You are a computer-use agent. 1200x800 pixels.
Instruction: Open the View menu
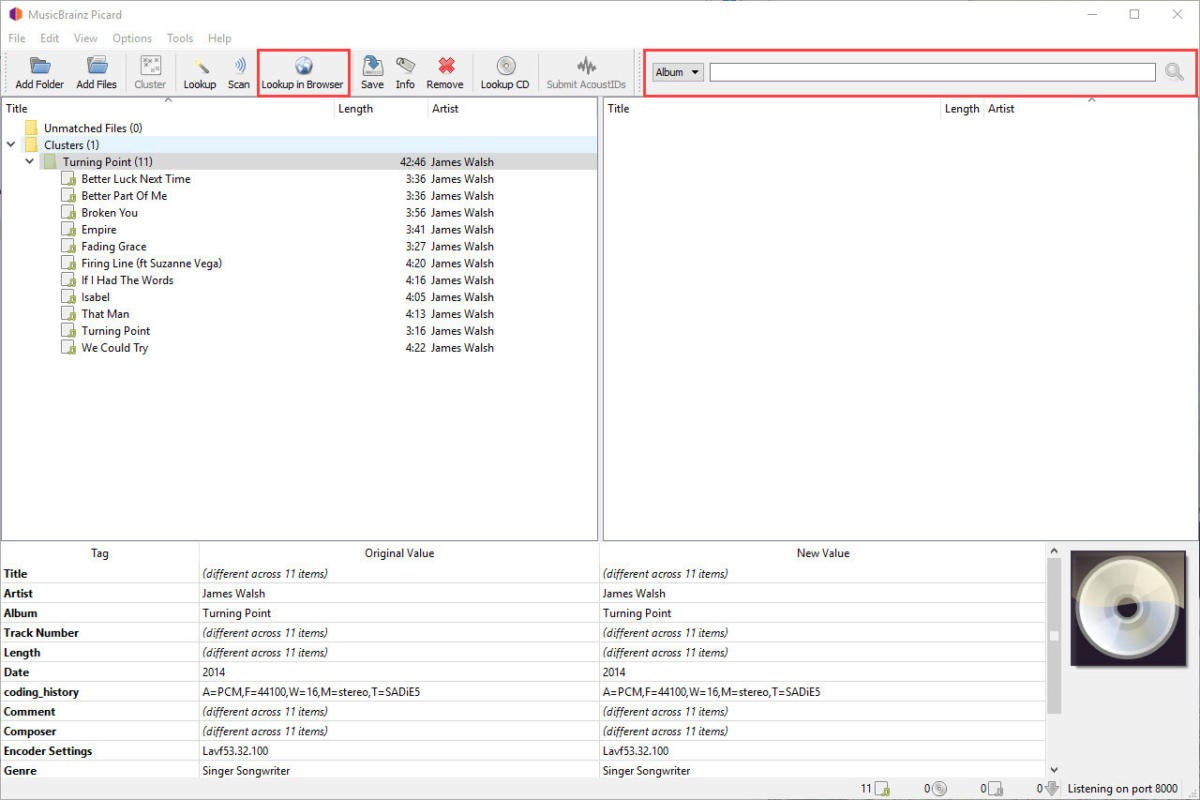point(85,38)
